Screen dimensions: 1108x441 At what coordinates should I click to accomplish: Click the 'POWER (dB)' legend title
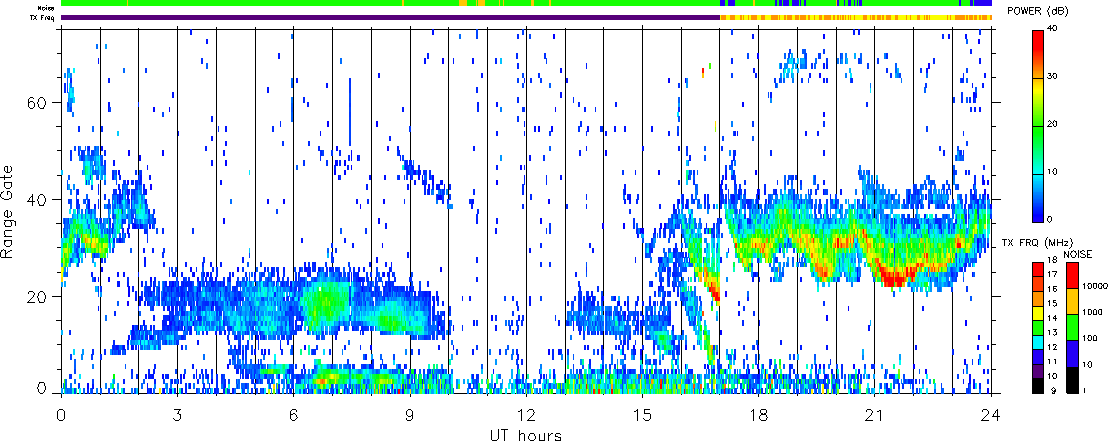1039,10
